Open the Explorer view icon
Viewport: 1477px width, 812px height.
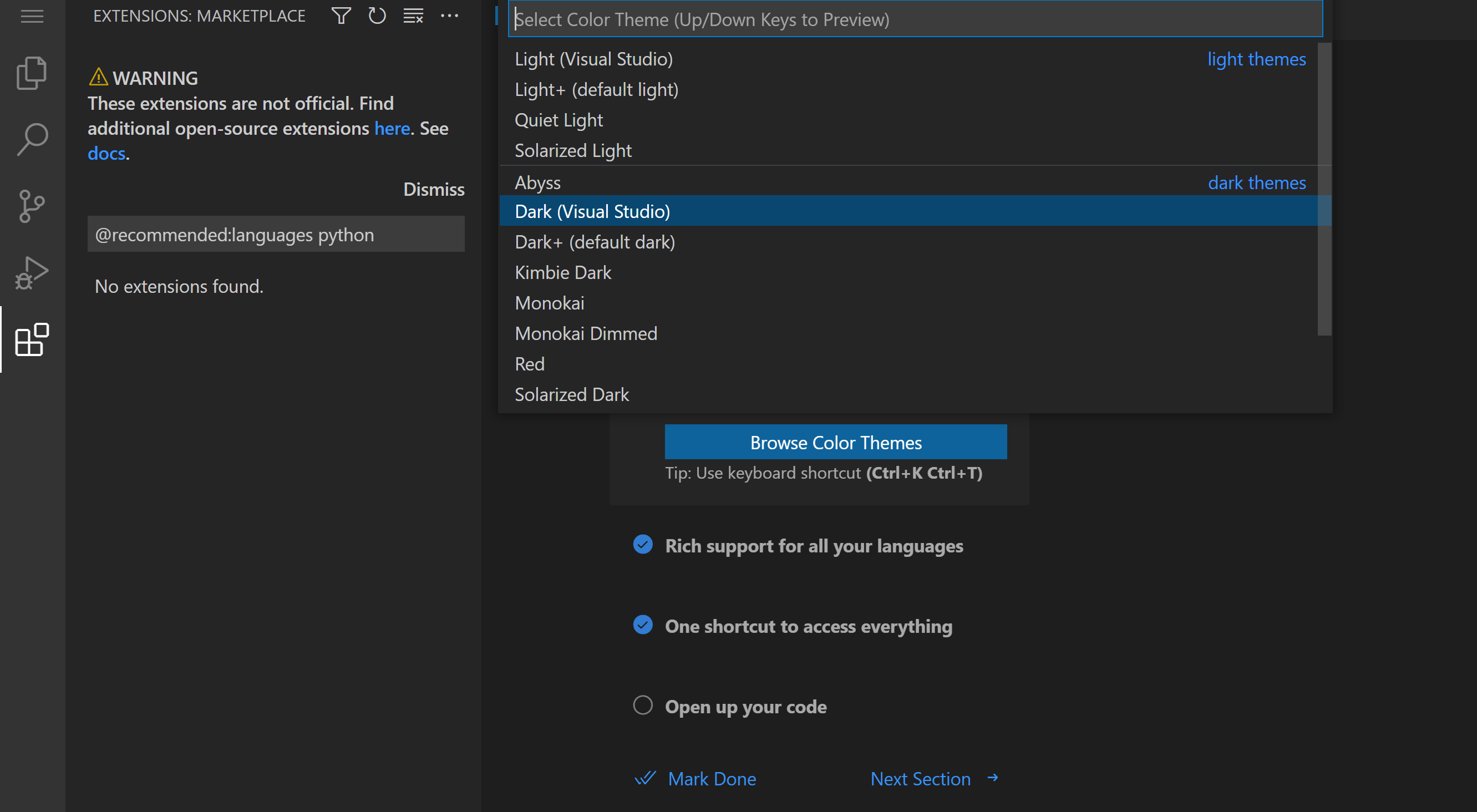[x=32, y=73]
